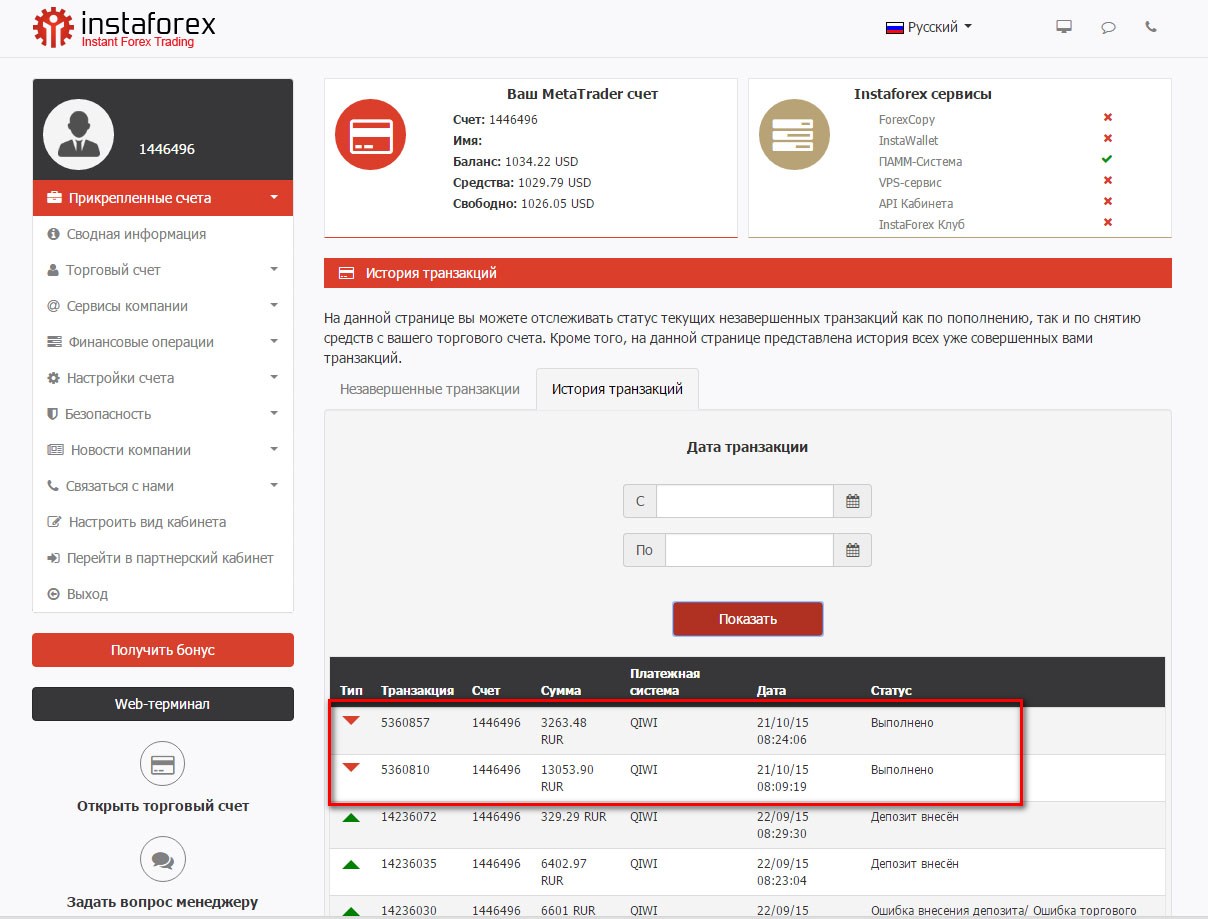This screenshot has width=1208, height=919.
Task: Click date 22/09/15 08:29:30
Action: pos(782,825)
